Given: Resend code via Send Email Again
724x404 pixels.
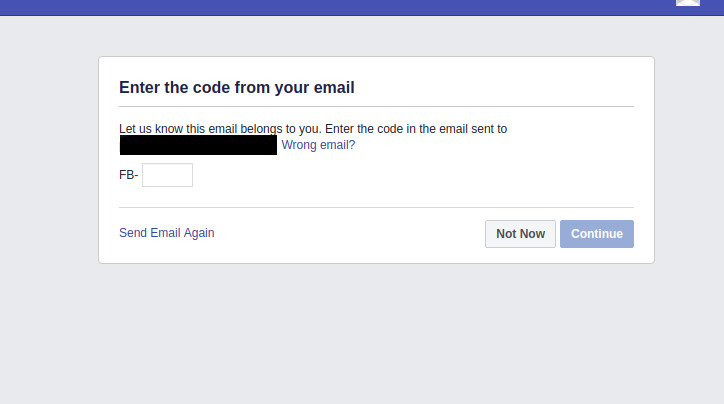Looking at the screenshot, I should click(x=166, y=233).
